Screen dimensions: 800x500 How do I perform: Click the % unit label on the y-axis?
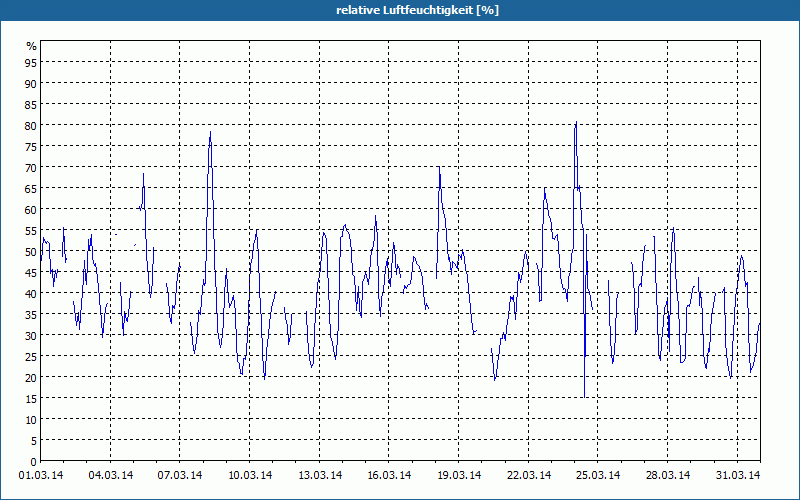coord(32,46)
